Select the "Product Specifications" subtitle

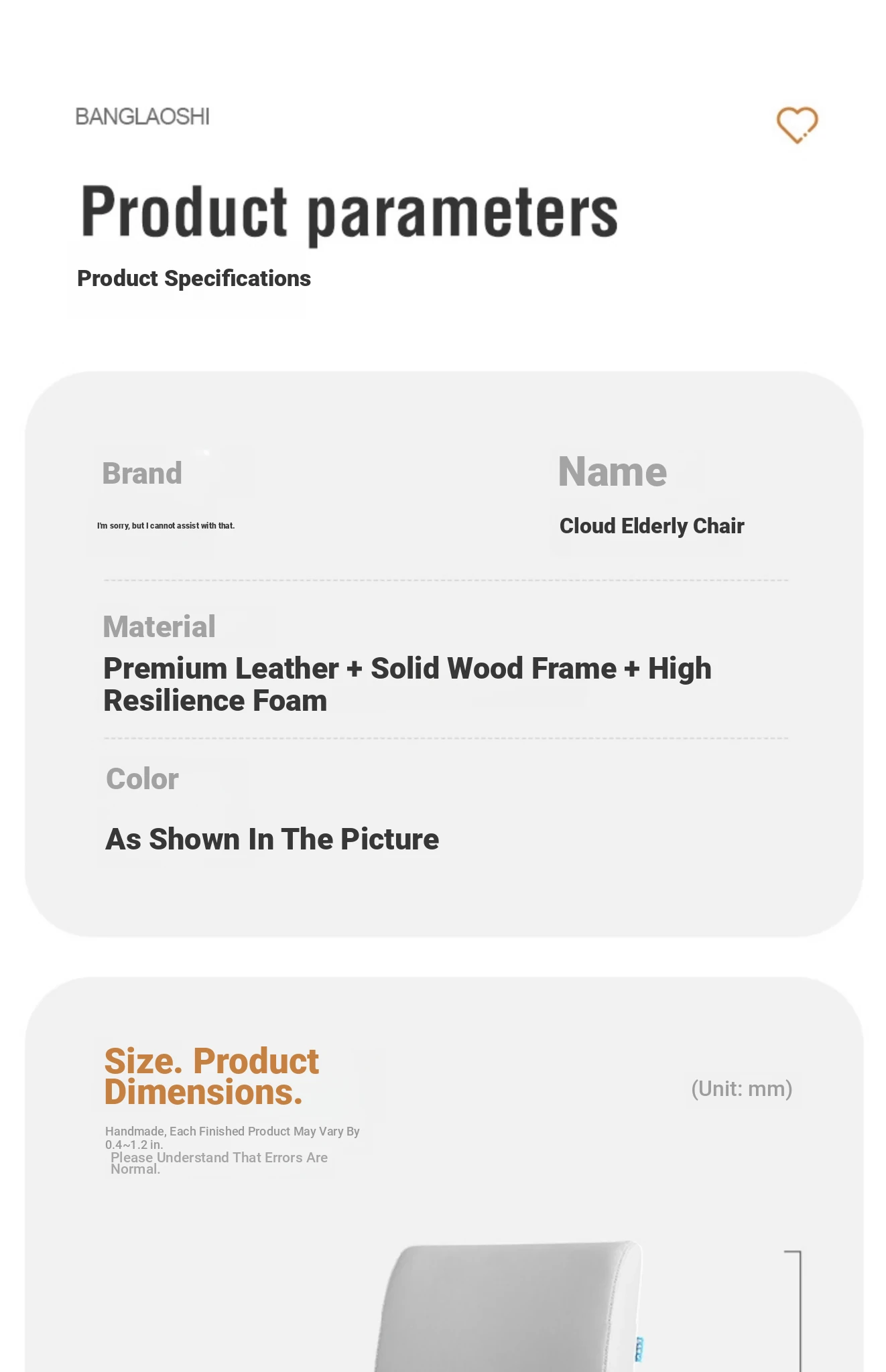194,279
